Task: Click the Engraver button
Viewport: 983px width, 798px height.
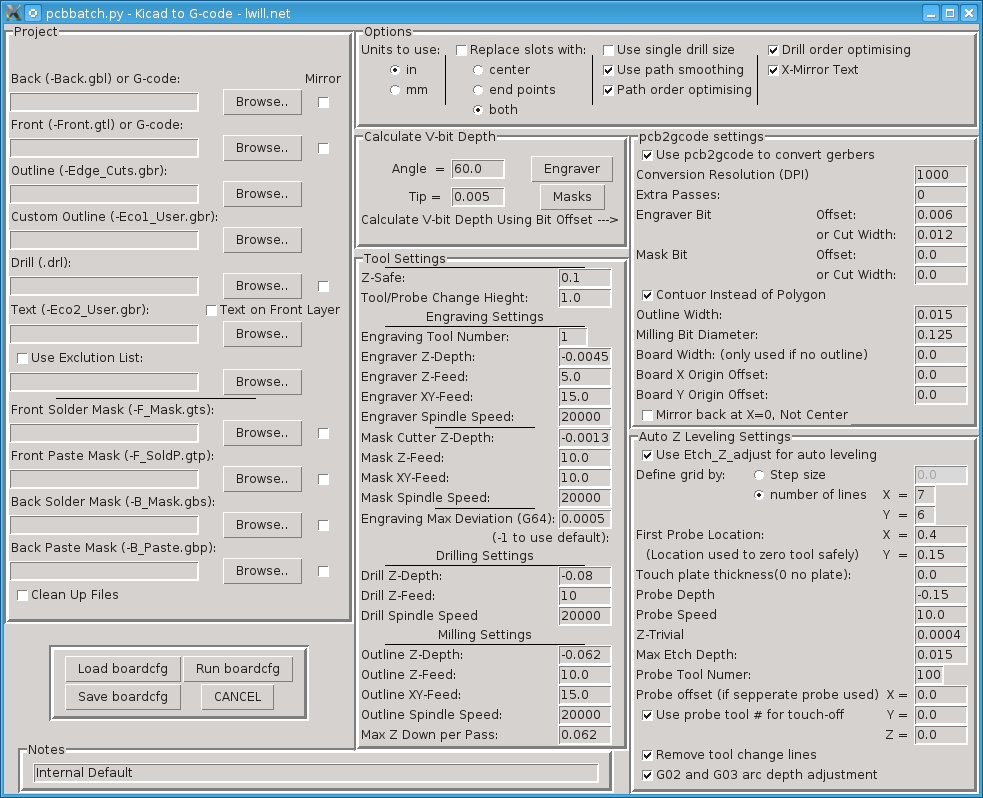Action: tap(572, 169)
